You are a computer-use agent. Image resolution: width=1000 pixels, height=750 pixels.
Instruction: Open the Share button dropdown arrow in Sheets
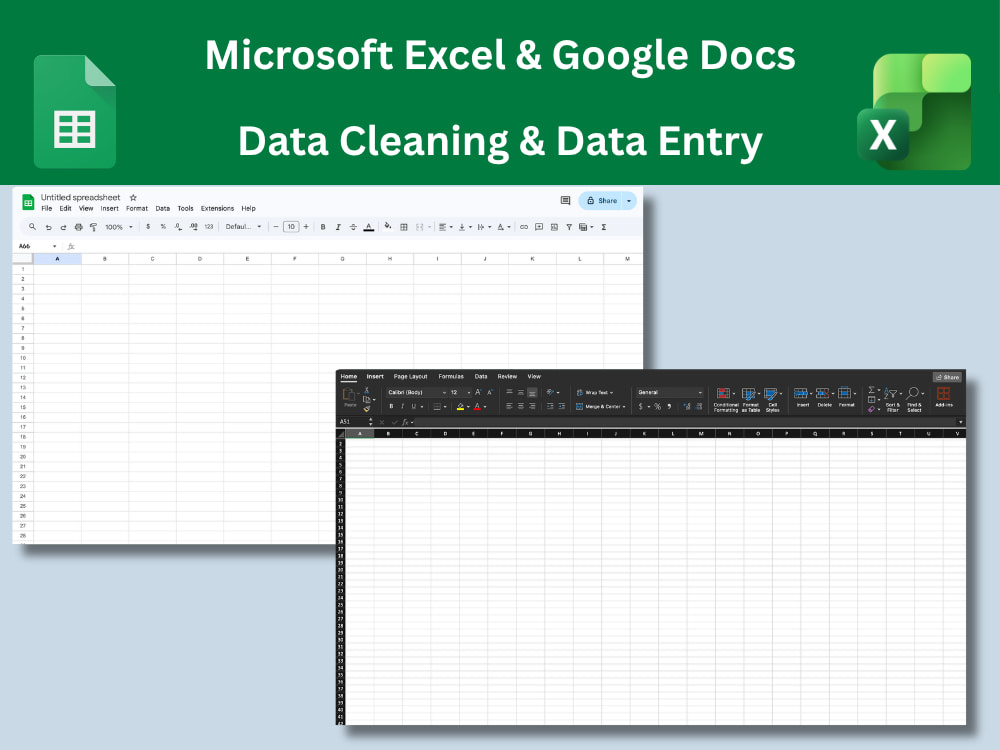pos(629,201)
